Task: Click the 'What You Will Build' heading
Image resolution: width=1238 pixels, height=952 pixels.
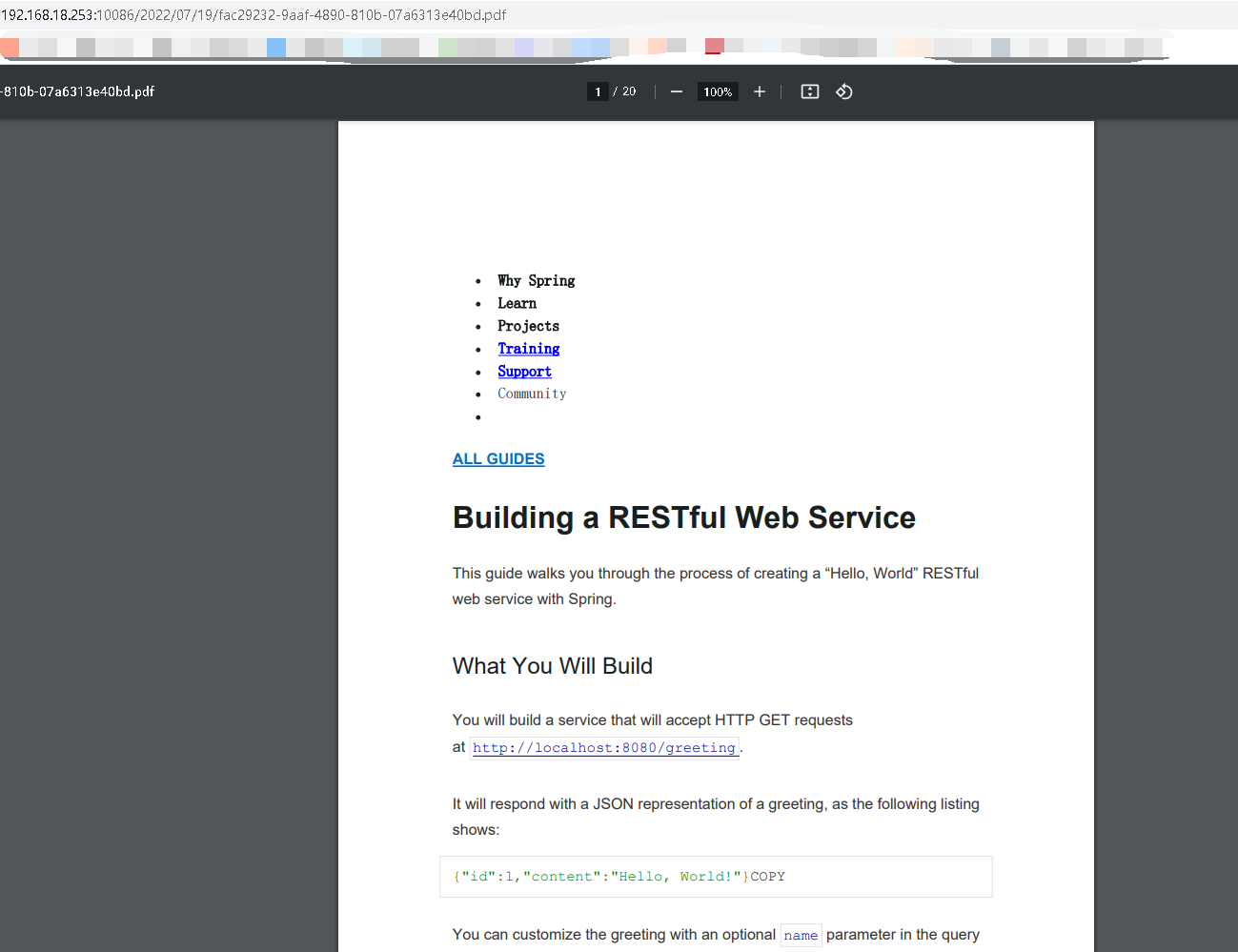Action: (x=553, y=666)
